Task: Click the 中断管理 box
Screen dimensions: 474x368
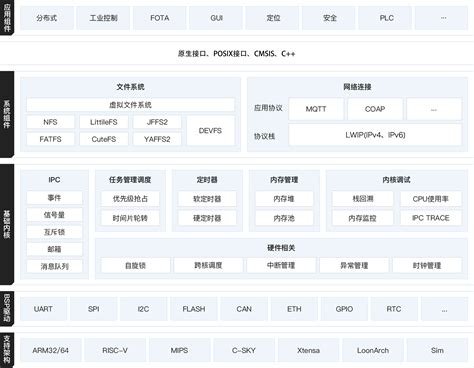Action: pos(281,265)
